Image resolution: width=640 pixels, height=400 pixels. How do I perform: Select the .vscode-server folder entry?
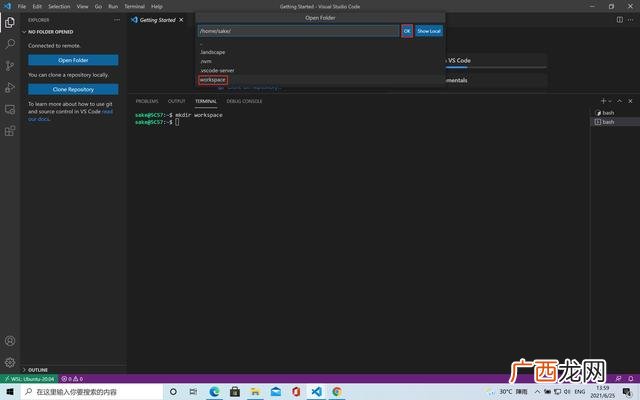coord(320,70)
